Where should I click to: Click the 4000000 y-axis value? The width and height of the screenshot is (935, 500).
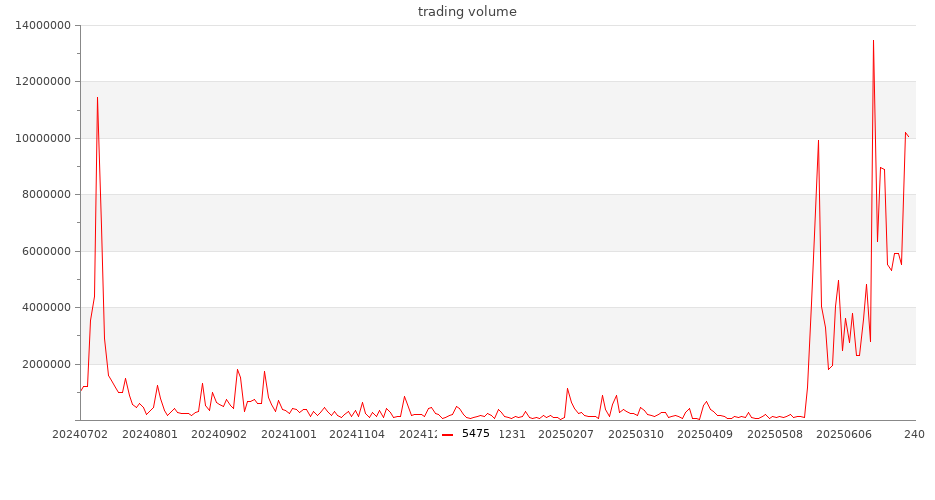[45, 308]
